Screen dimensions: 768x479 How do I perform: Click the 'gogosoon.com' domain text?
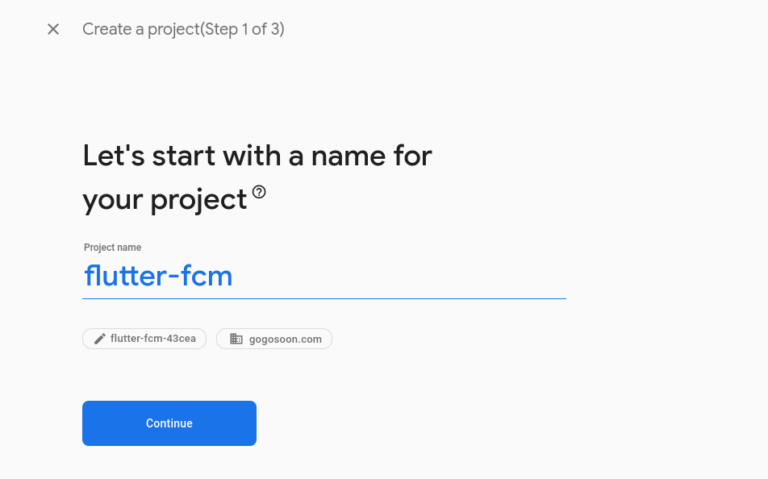click(285, 339)
